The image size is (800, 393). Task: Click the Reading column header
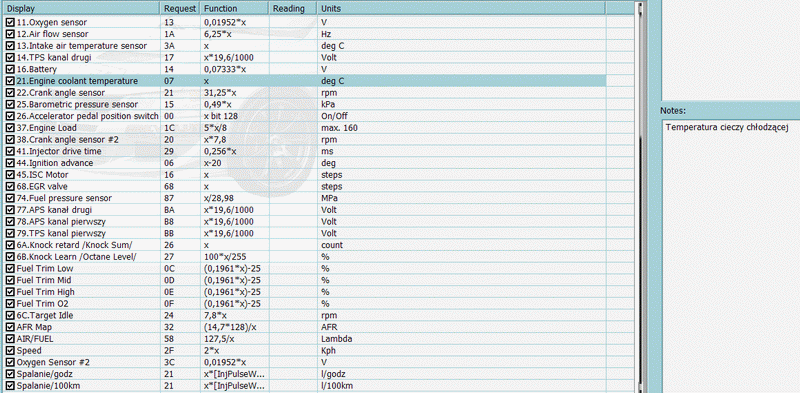coord(293,9)
